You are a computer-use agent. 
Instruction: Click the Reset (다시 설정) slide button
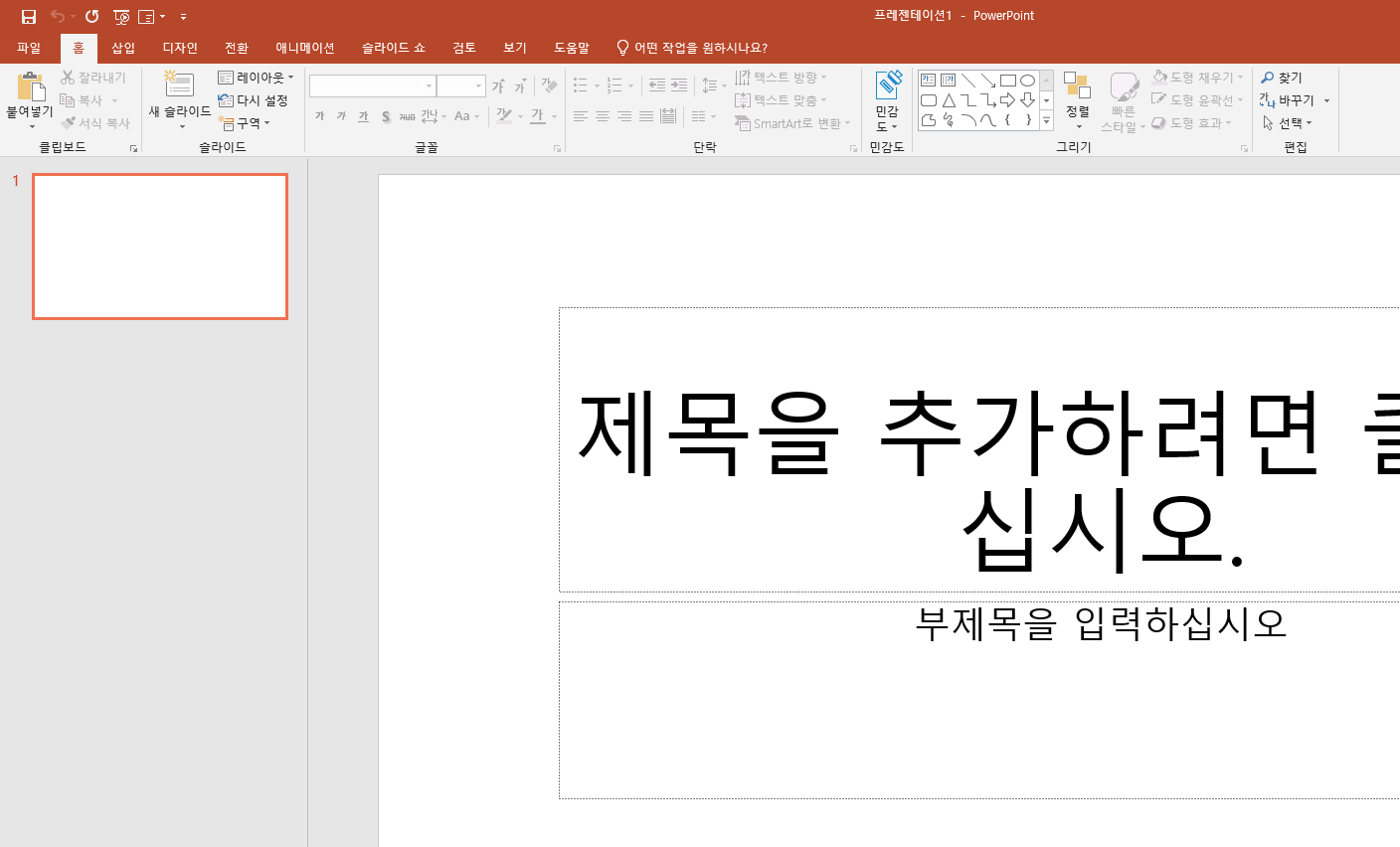pyautogui.click(x=253, y=100)
